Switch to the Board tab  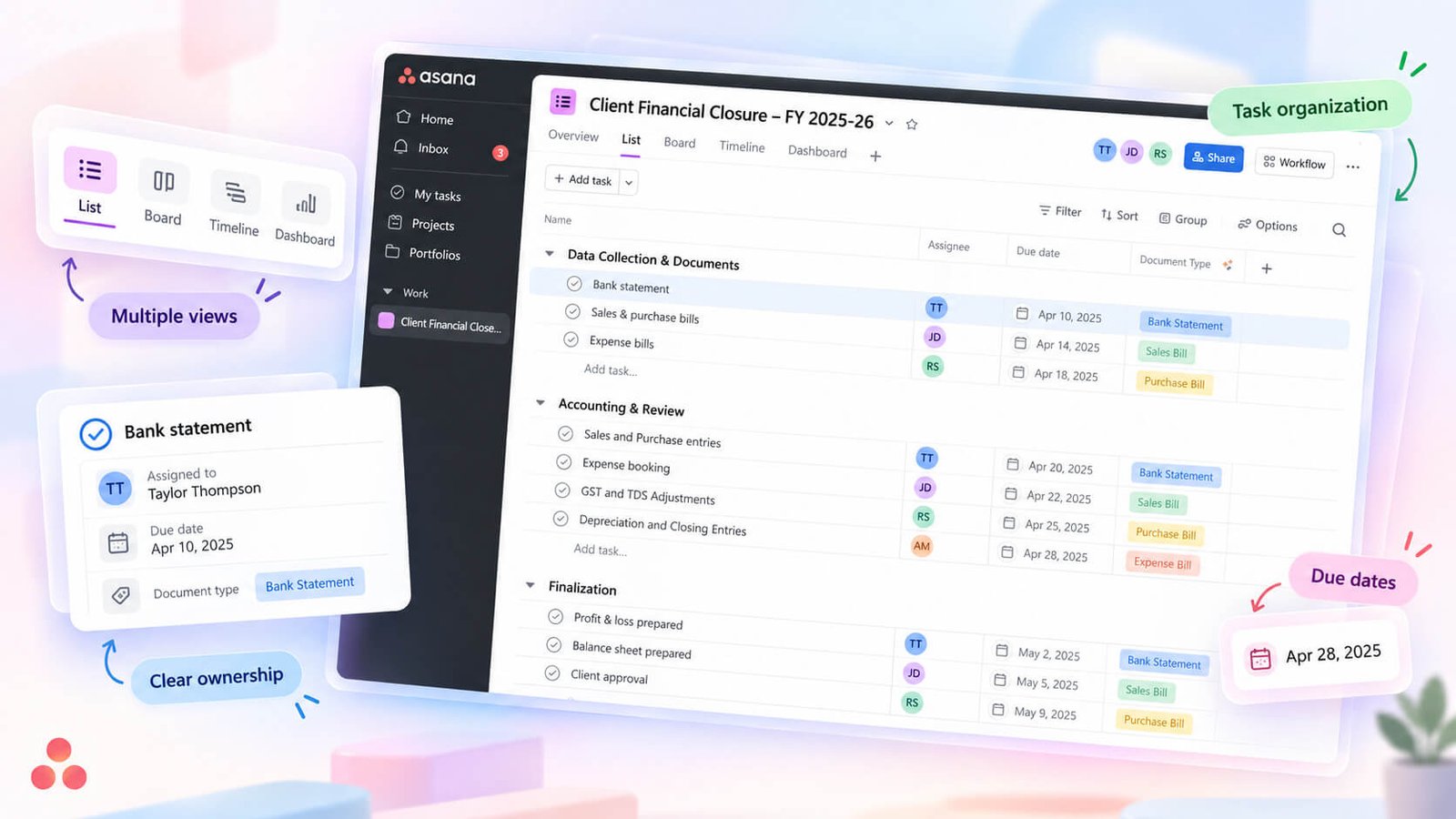click(679, 143)
